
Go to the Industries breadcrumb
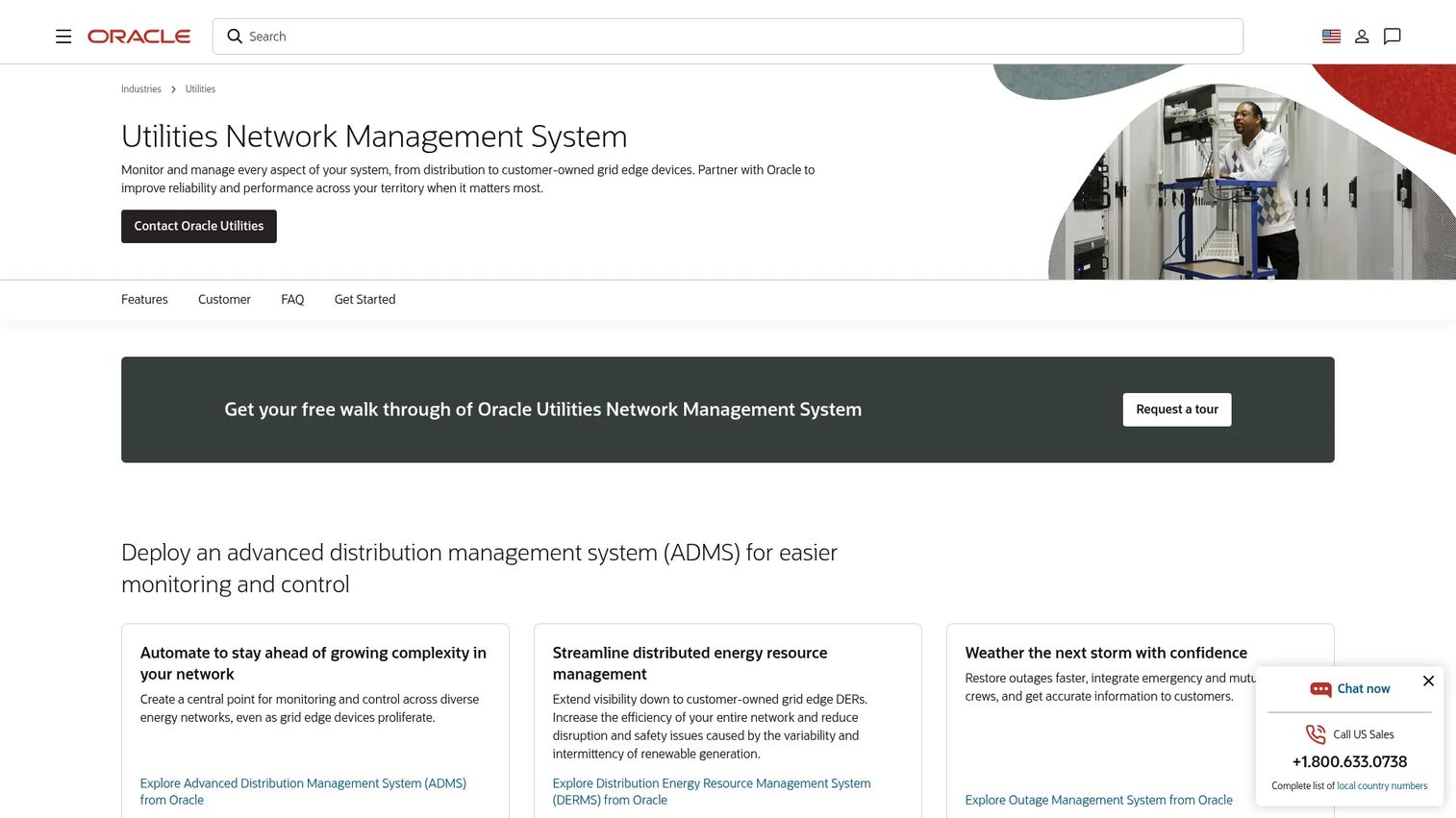pyautogui.click(x=141, y=89)
